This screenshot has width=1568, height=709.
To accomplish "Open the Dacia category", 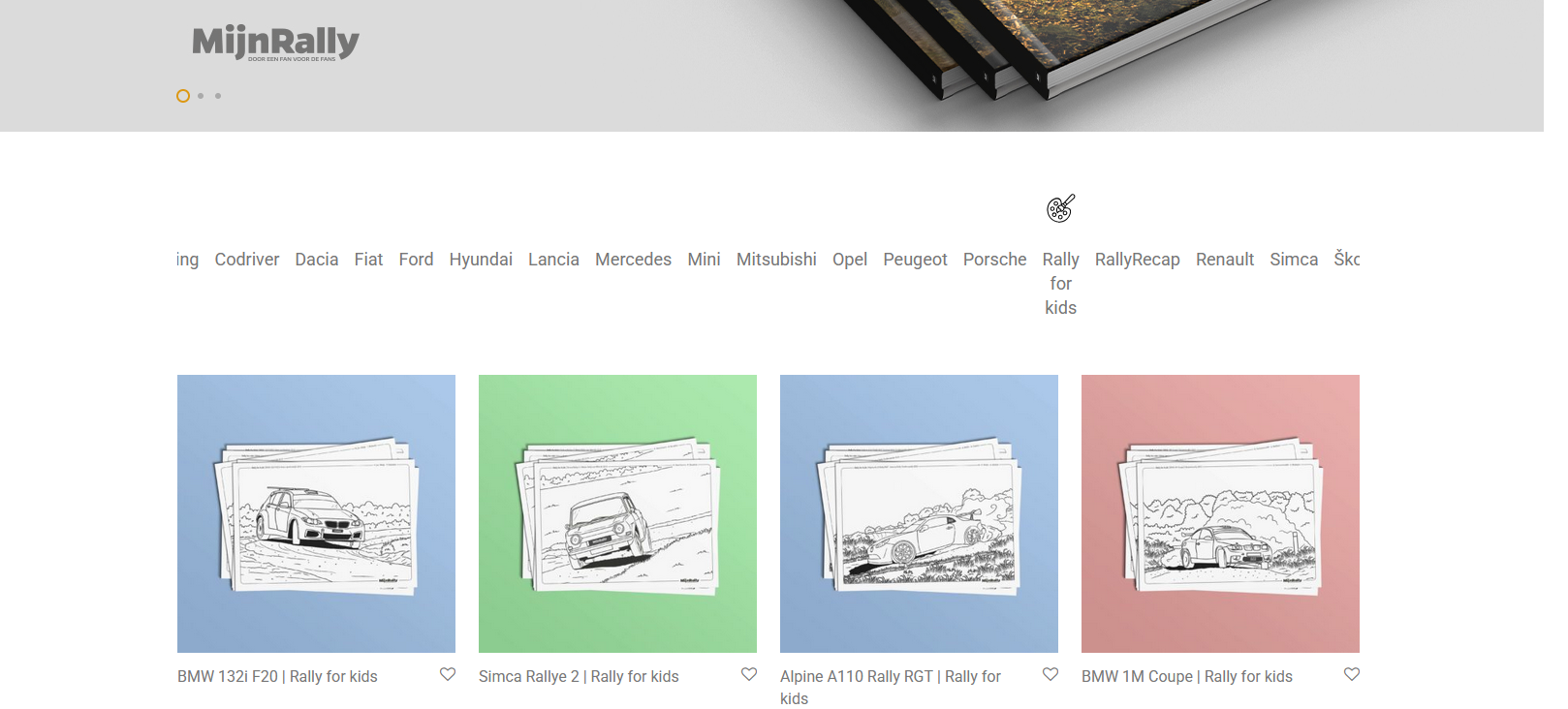I will [x=317, y=260].
